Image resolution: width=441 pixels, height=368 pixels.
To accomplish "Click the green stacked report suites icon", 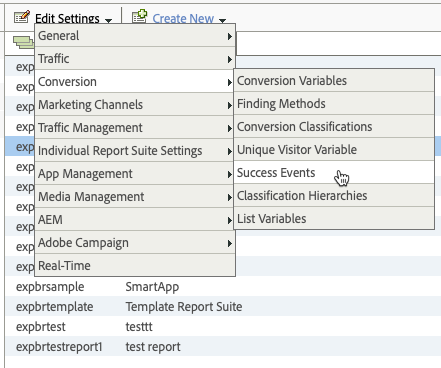I will pos(23,43).
